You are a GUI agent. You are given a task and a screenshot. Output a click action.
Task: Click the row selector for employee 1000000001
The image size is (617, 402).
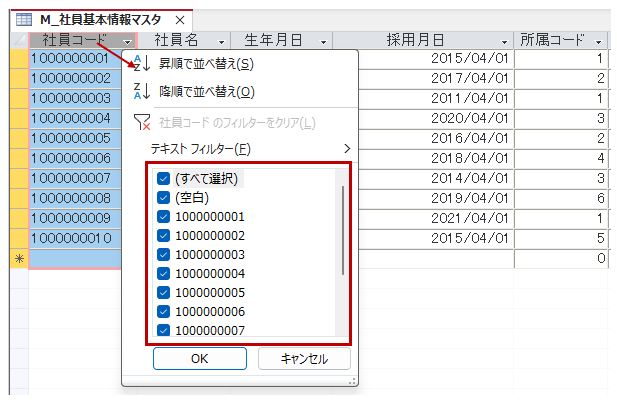tap(18, 59)
